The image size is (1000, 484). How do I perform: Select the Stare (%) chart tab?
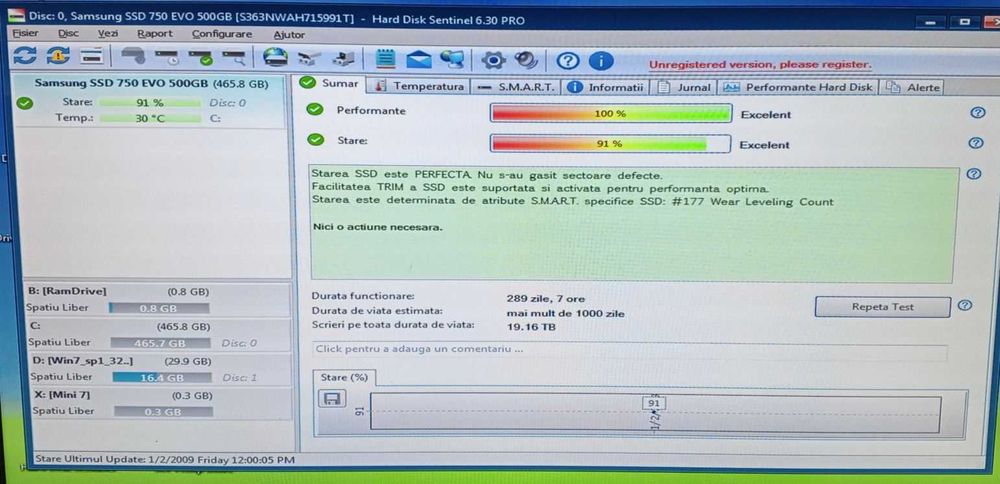[344, 378]
